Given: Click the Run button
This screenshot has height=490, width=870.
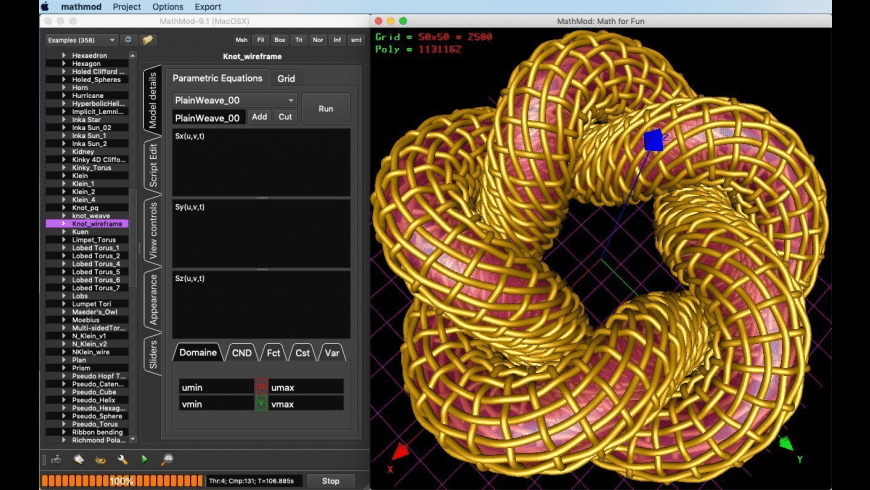Looking at the screenshot, I should 326,109.
